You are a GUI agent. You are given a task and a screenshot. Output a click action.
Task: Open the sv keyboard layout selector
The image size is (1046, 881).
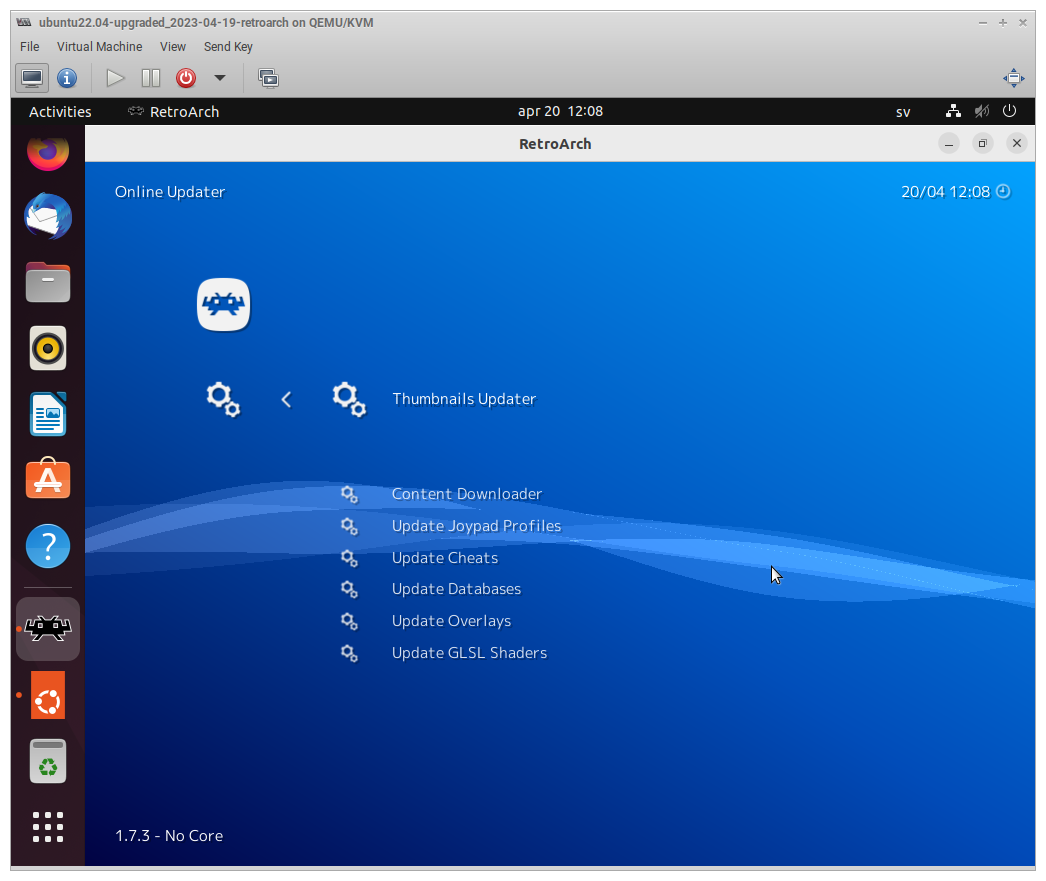[903, 111]
